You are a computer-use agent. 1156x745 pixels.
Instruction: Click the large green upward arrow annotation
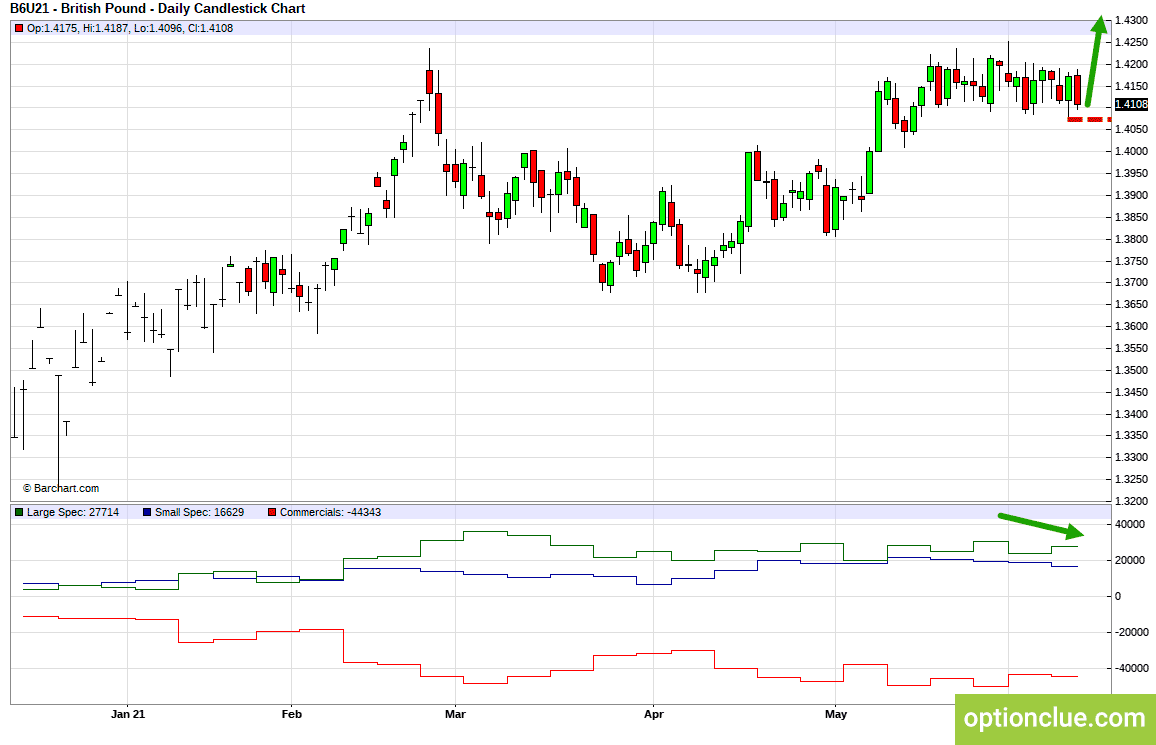click(x=1096, y=61)
